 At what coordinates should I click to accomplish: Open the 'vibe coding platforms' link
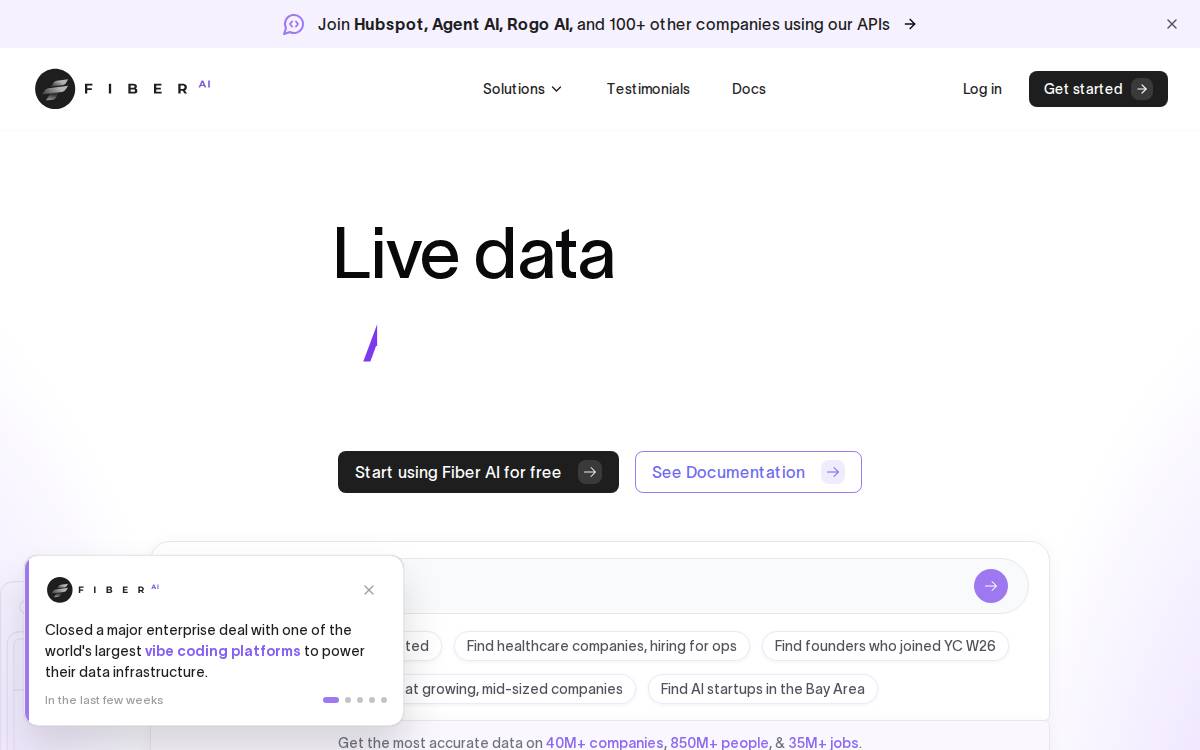223,651
